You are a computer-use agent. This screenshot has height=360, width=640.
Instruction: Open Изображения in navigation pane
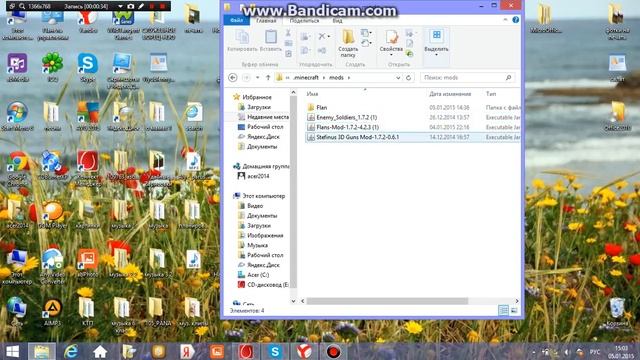pyautogui.click(x=265, y=236)
